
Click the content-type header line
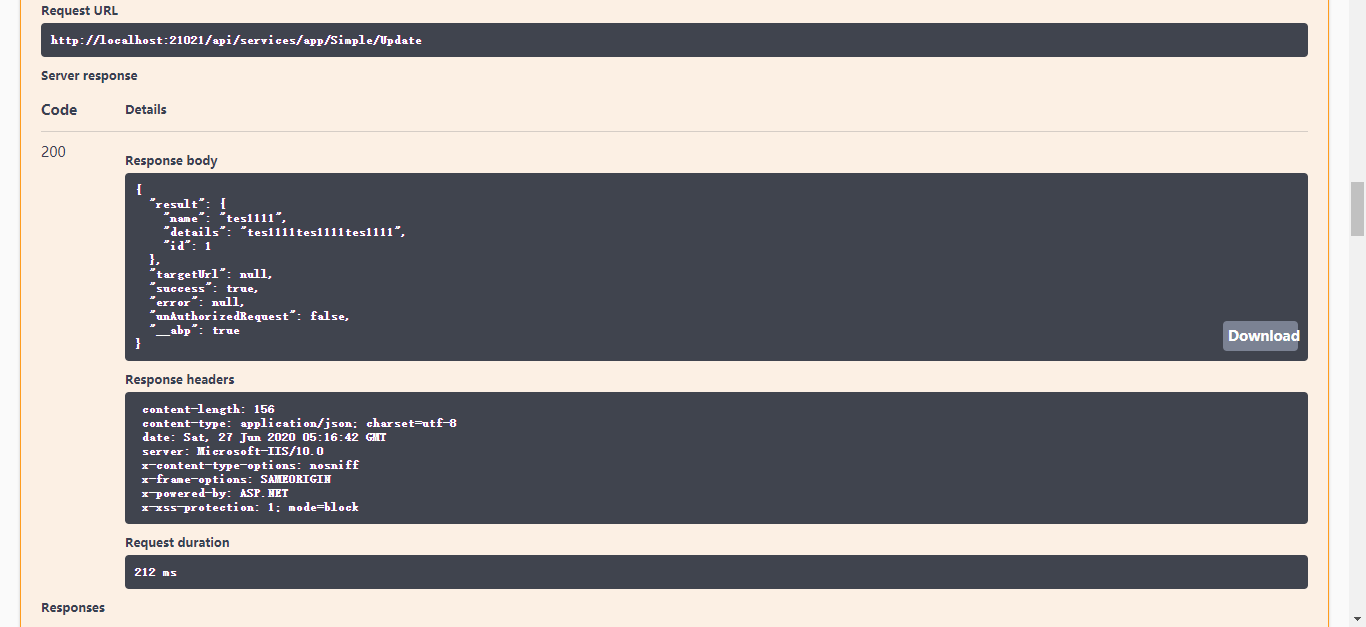pyautogui.click(x=299, y=423)
